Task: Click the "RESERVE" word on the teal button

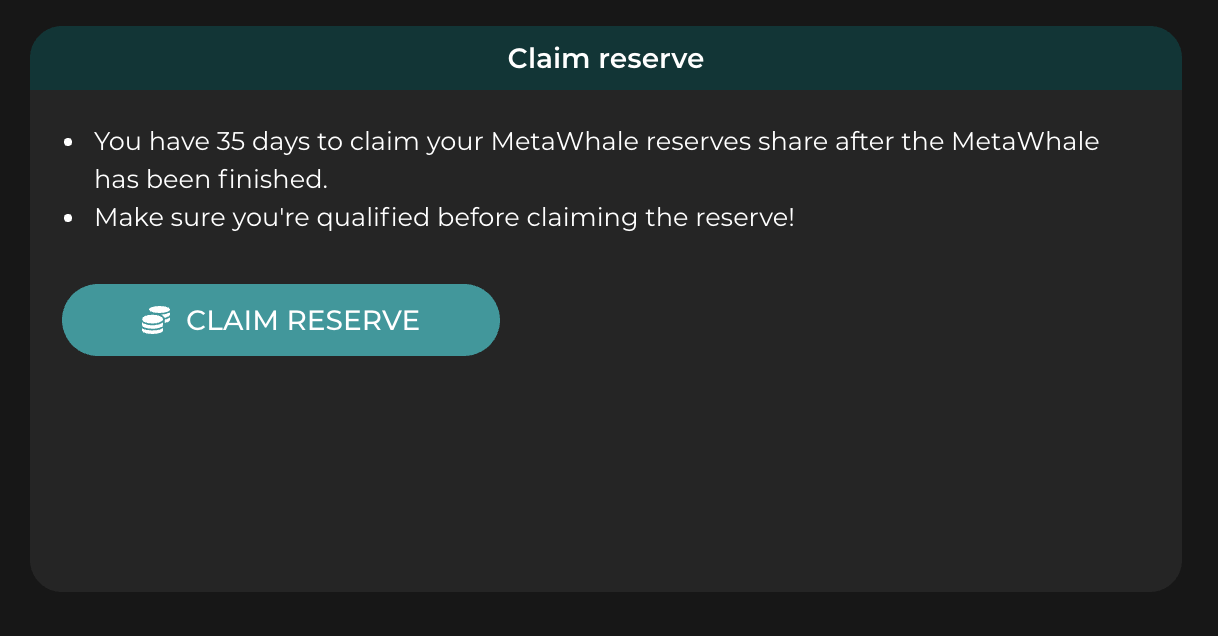Action: pos(353,320)
